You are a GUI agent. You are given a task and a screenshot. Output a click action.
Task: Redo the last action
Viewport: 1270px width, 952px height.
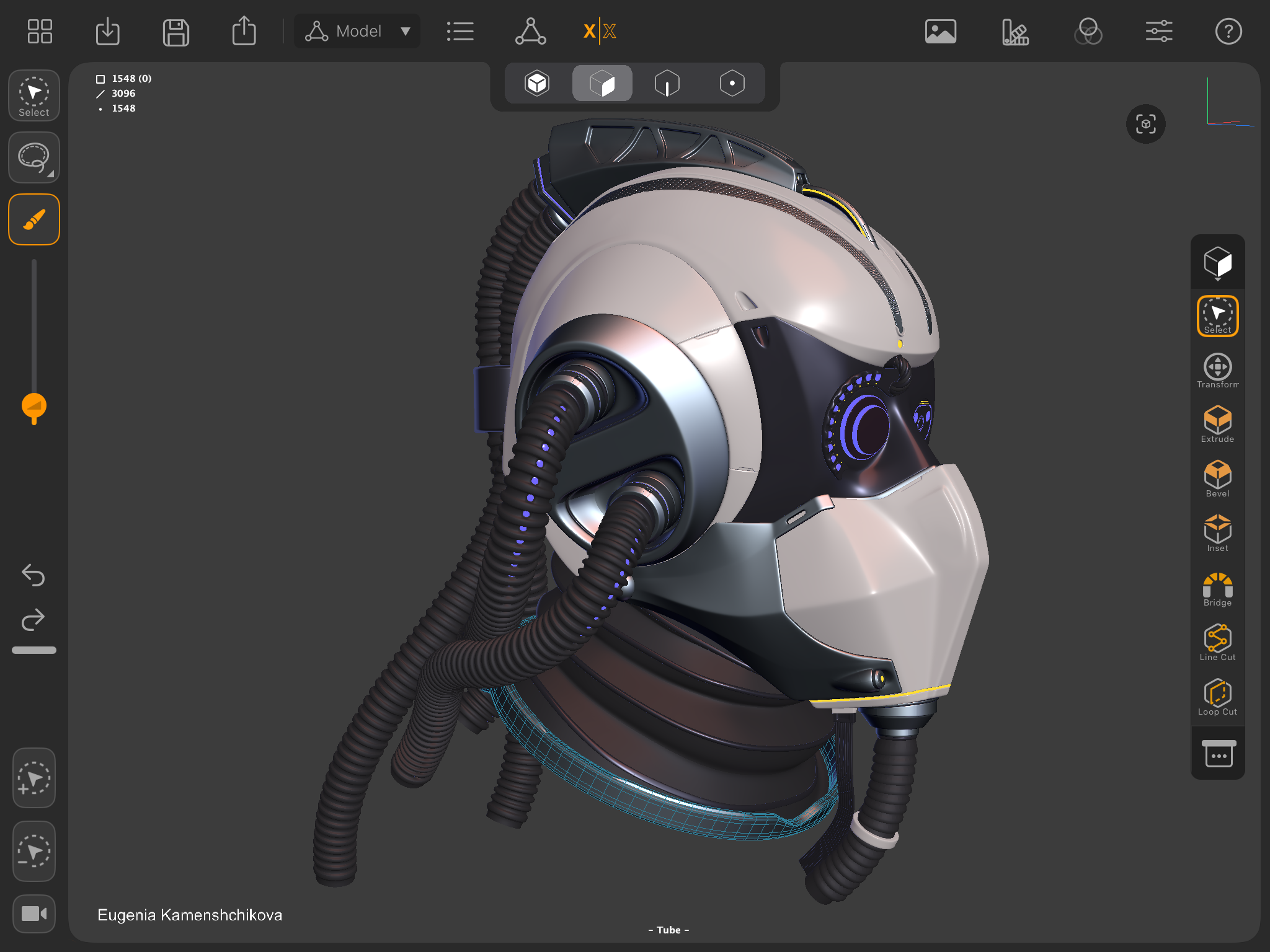point(33,619)
